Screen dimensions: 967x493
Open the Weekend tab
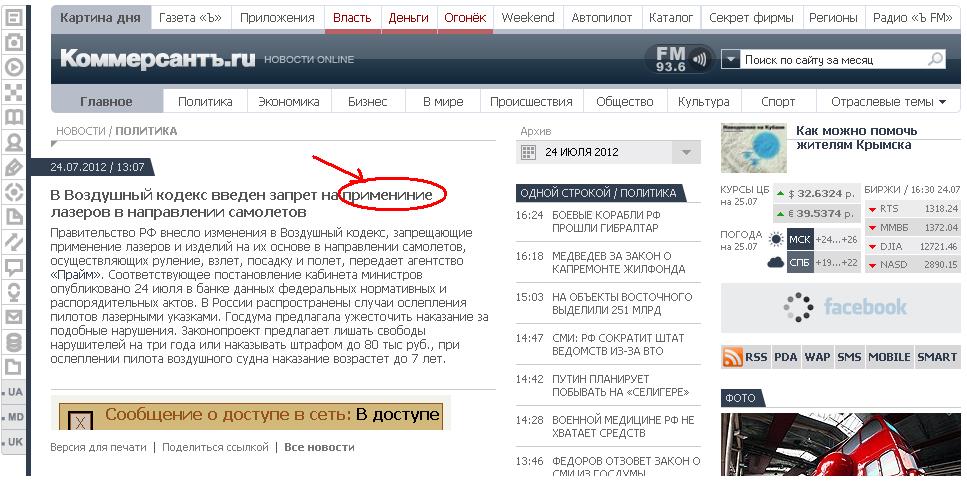tap(528, 18)
